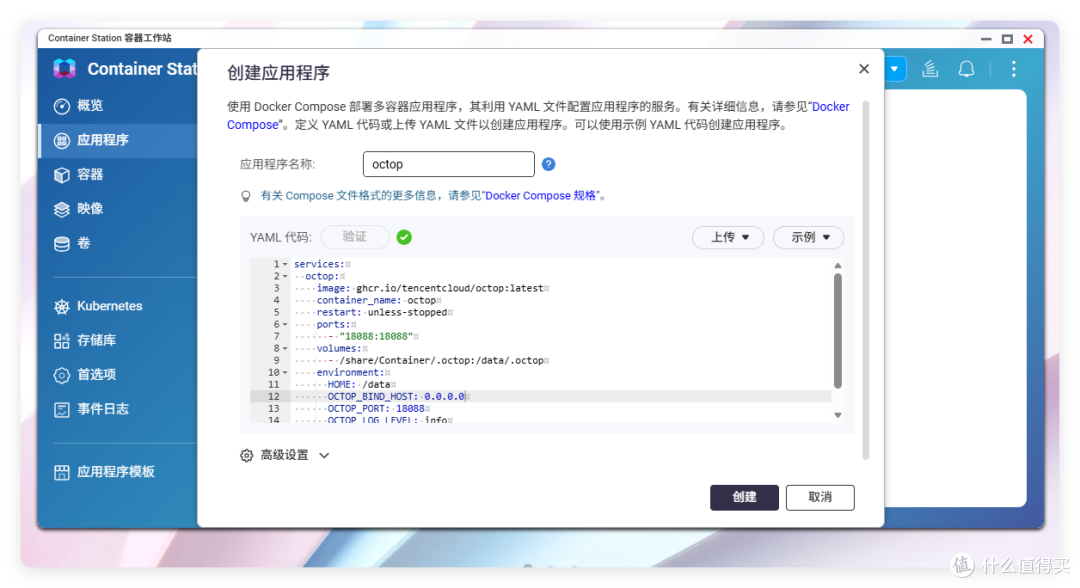Open the Docker Compose documentation link
1080x588 pixels.
point(831,107)
